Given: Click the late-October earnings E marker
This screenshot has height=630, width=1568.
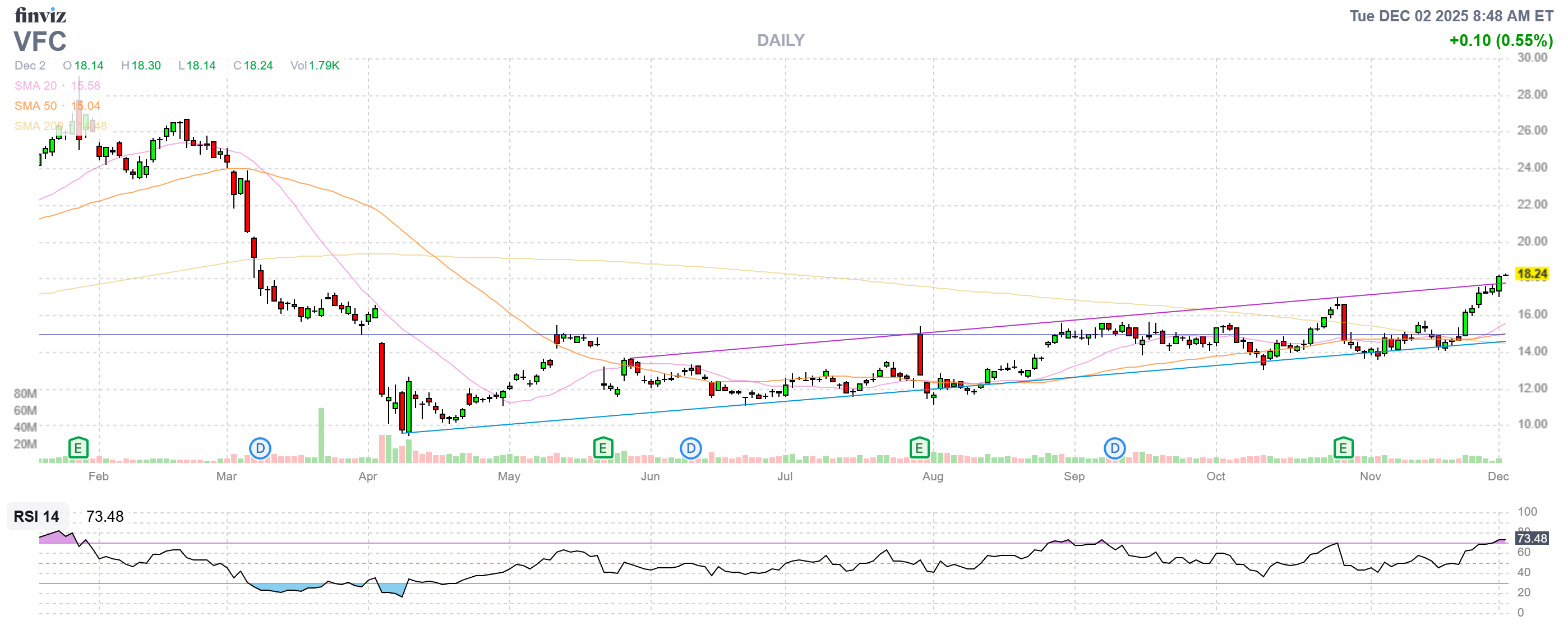Looking at the screenshot, I should pos(1343,449).
